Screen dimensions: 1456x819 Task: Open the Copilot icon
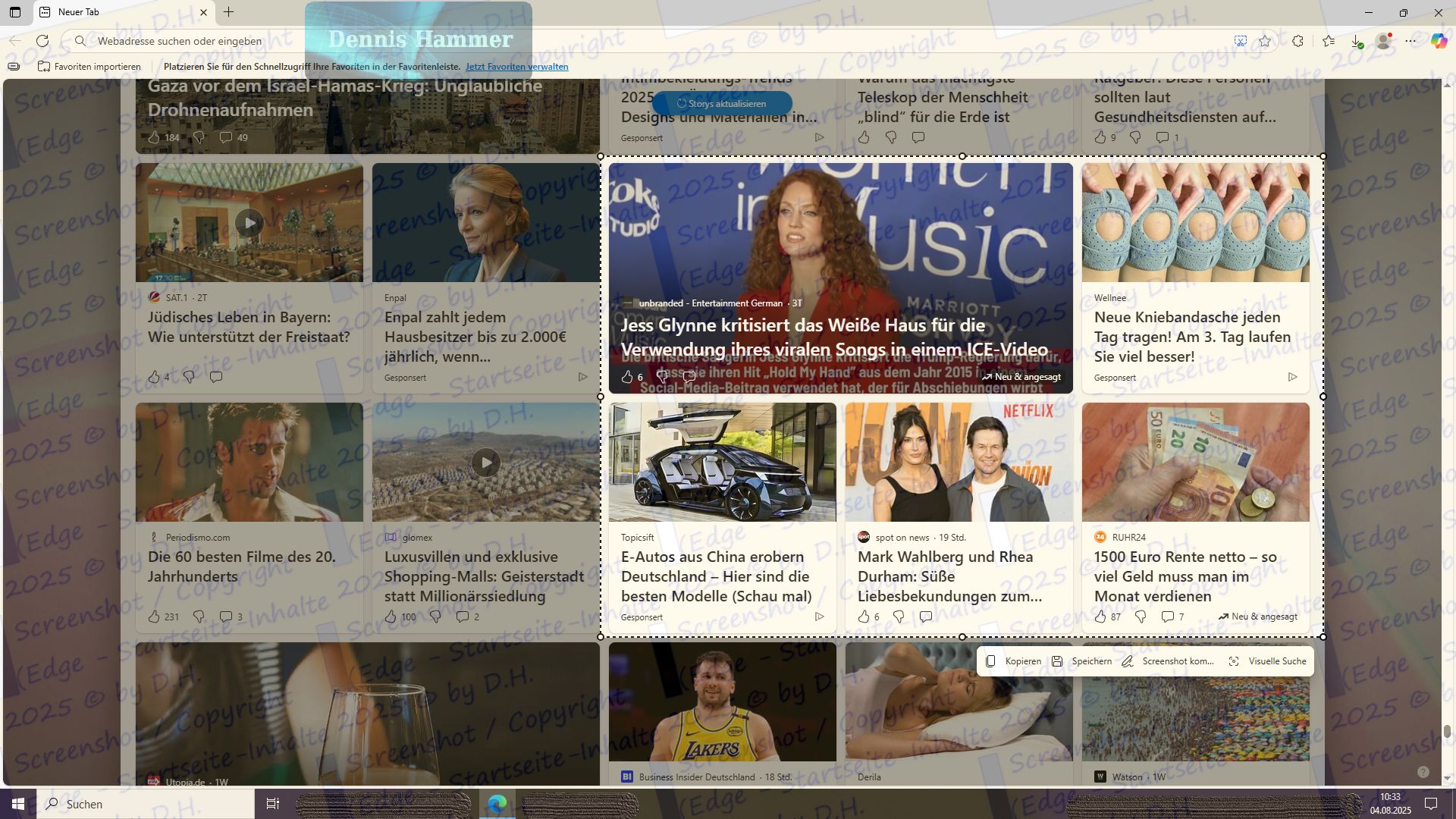(1439, 41)
